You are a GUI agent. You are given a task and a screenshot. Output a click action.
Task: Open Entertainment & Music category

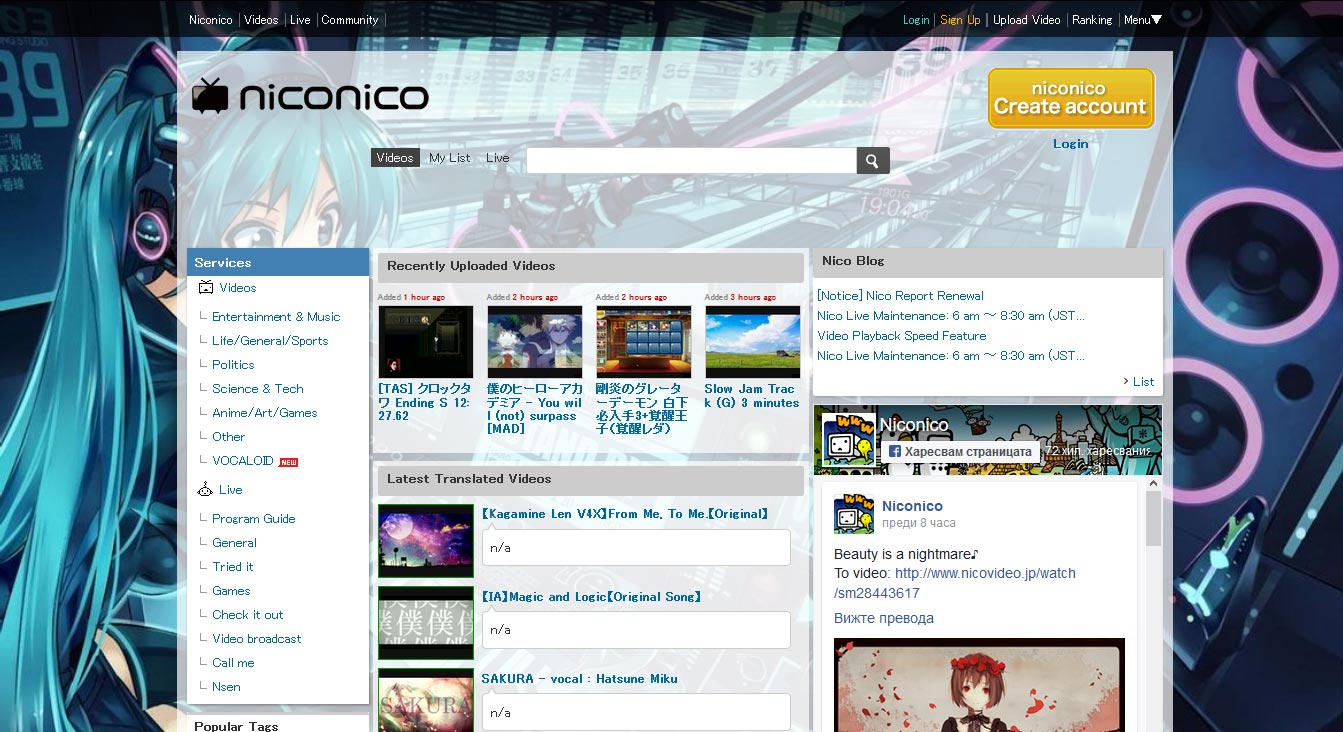(x=276, y=317)
